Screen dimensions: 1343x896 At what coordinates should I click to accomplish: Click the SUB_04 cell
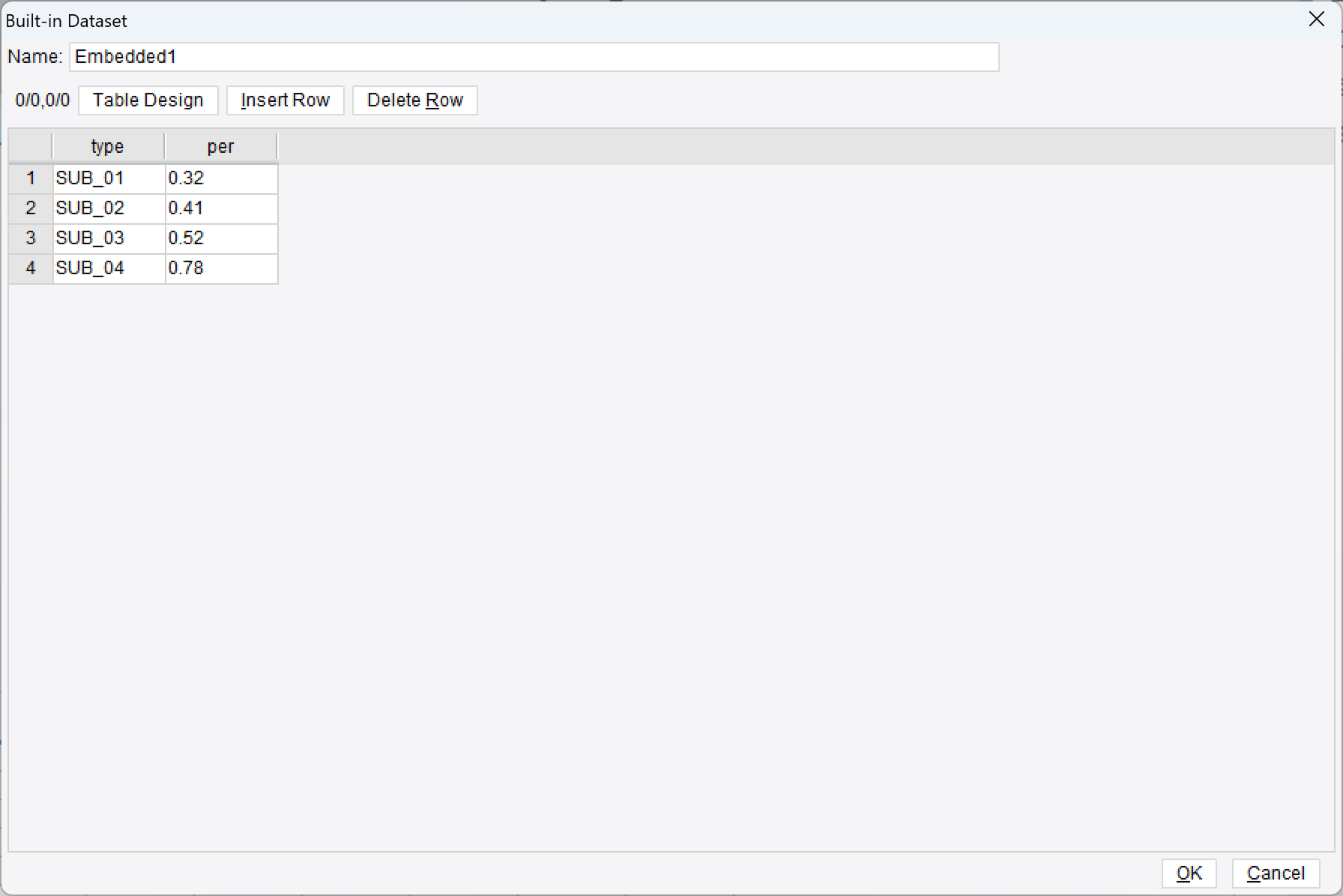click(x=109, y=268)
